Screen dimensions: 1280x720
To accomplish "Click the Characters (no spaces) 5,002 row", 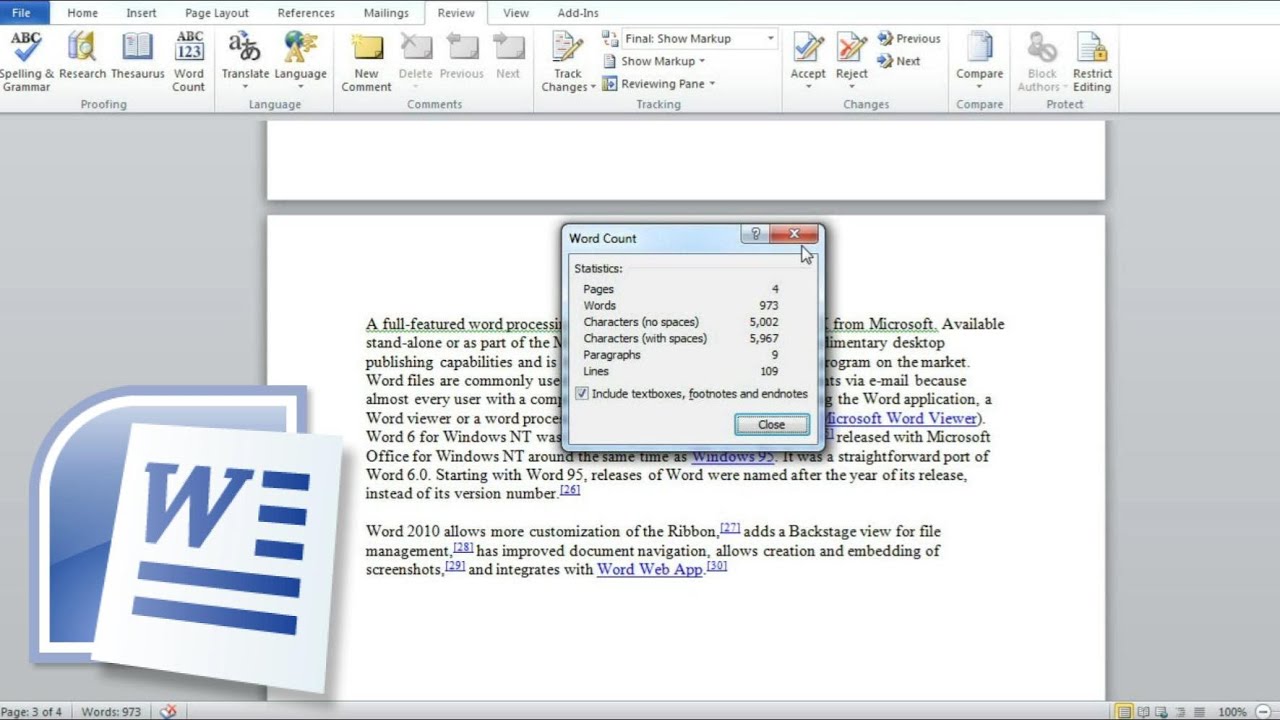I will [680, 322].
